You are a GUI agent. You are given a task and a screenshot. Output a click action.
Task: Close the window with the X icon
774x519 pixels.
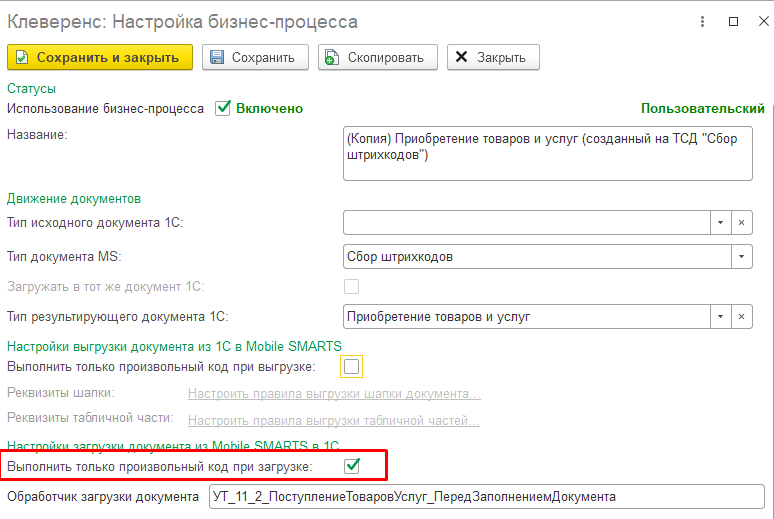click(764, 21)
